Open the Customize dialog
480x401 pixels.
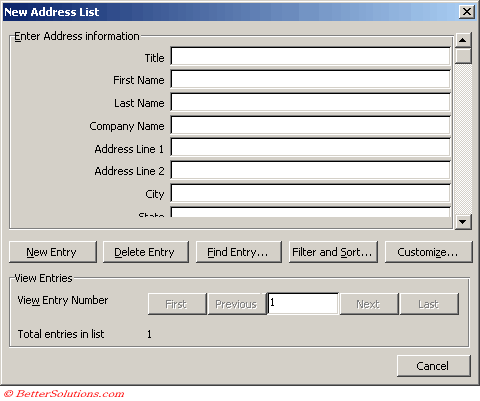point(429,252)
